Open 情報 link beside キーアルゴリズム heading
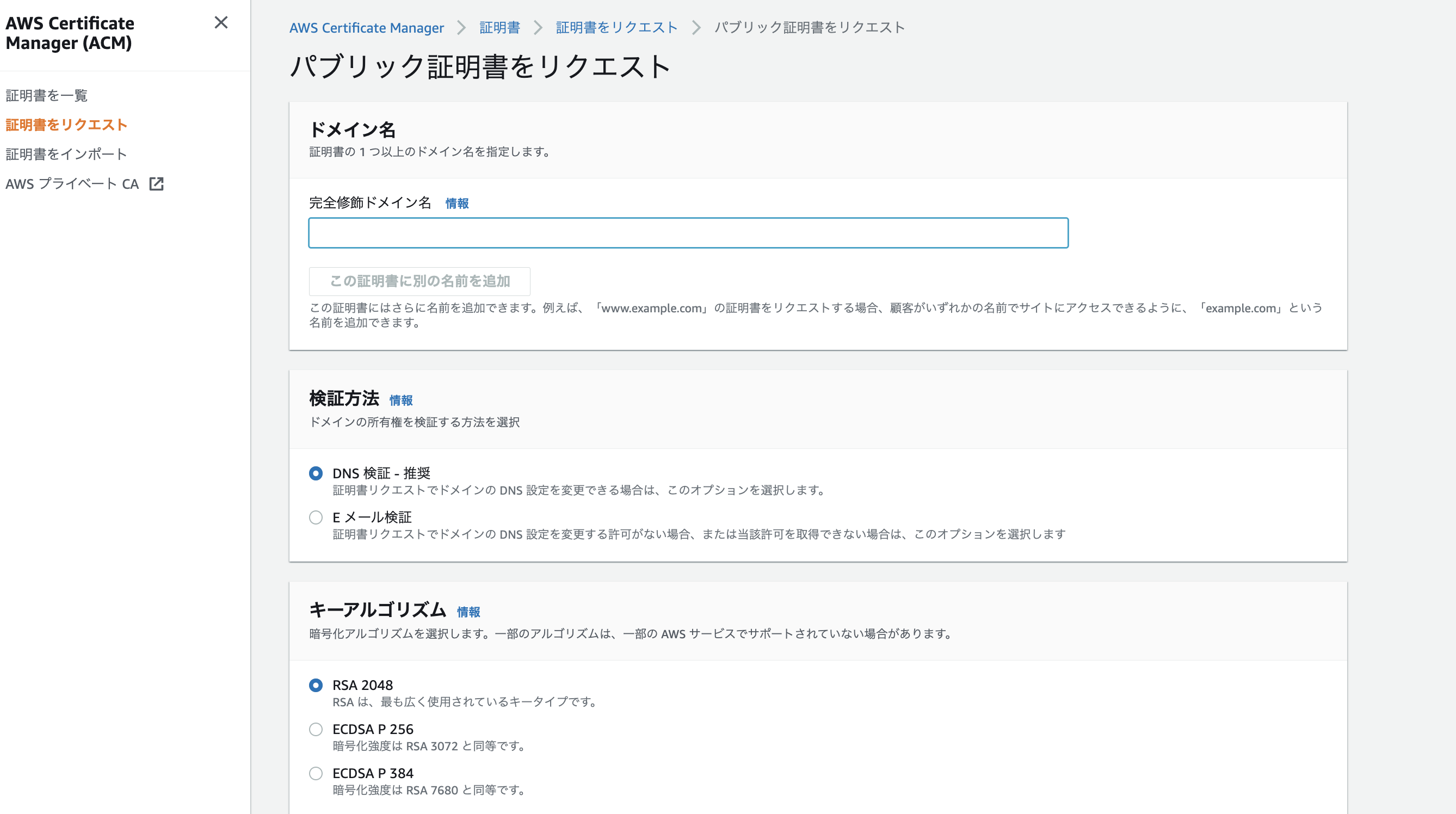Screen dimensions: 1456x814 (x=468, y=612)
